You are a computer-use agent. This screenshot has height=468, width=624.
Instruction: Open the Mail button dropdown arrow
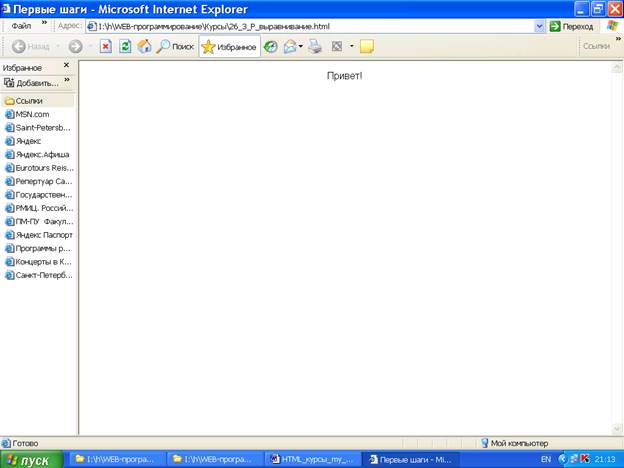click(301, 47)
